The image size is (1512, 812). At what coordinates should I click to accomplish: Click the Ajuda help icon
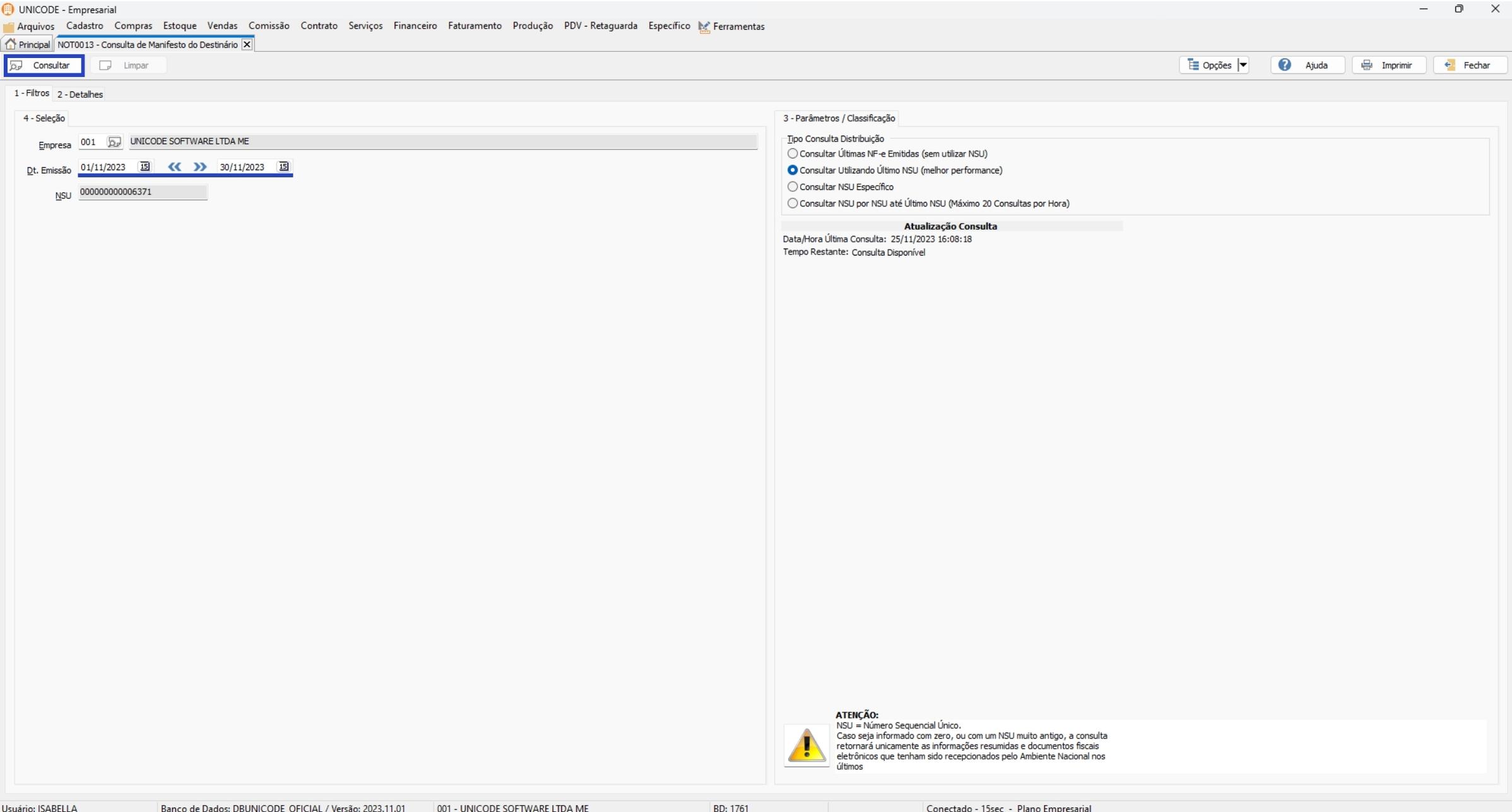pyautogui.click(x=1285, y=65)
